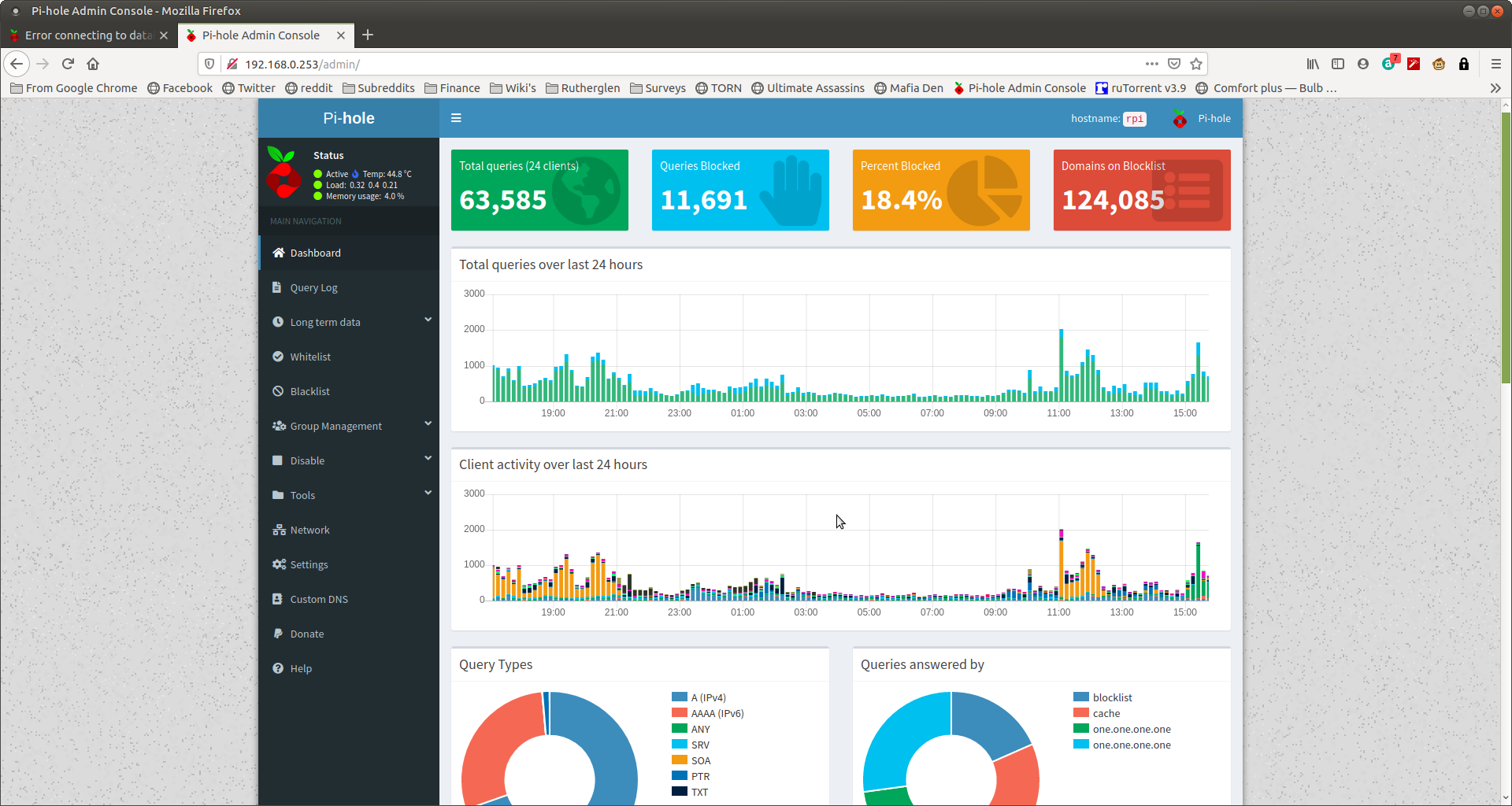Click the Tools folder icon
The height and width of the screenshot is (806, 1512).
(x=278, y=495)
